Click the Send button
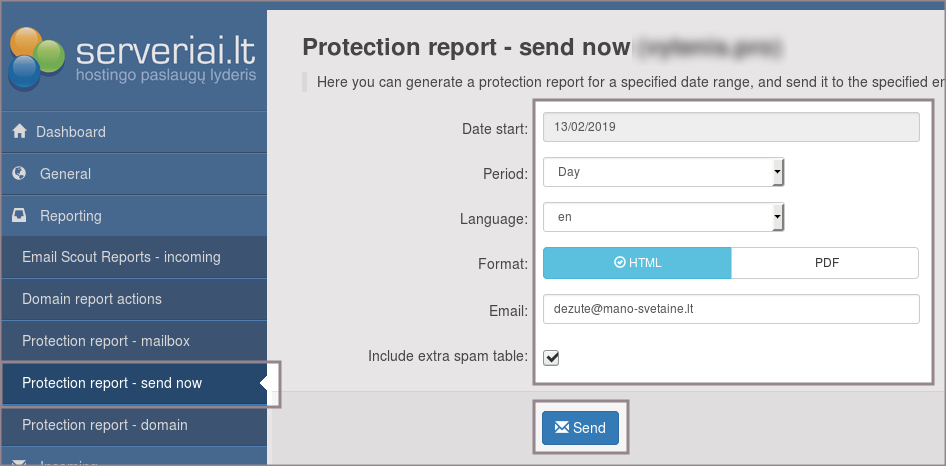Screen dimensions: 946x466 [x=580, y=428]
